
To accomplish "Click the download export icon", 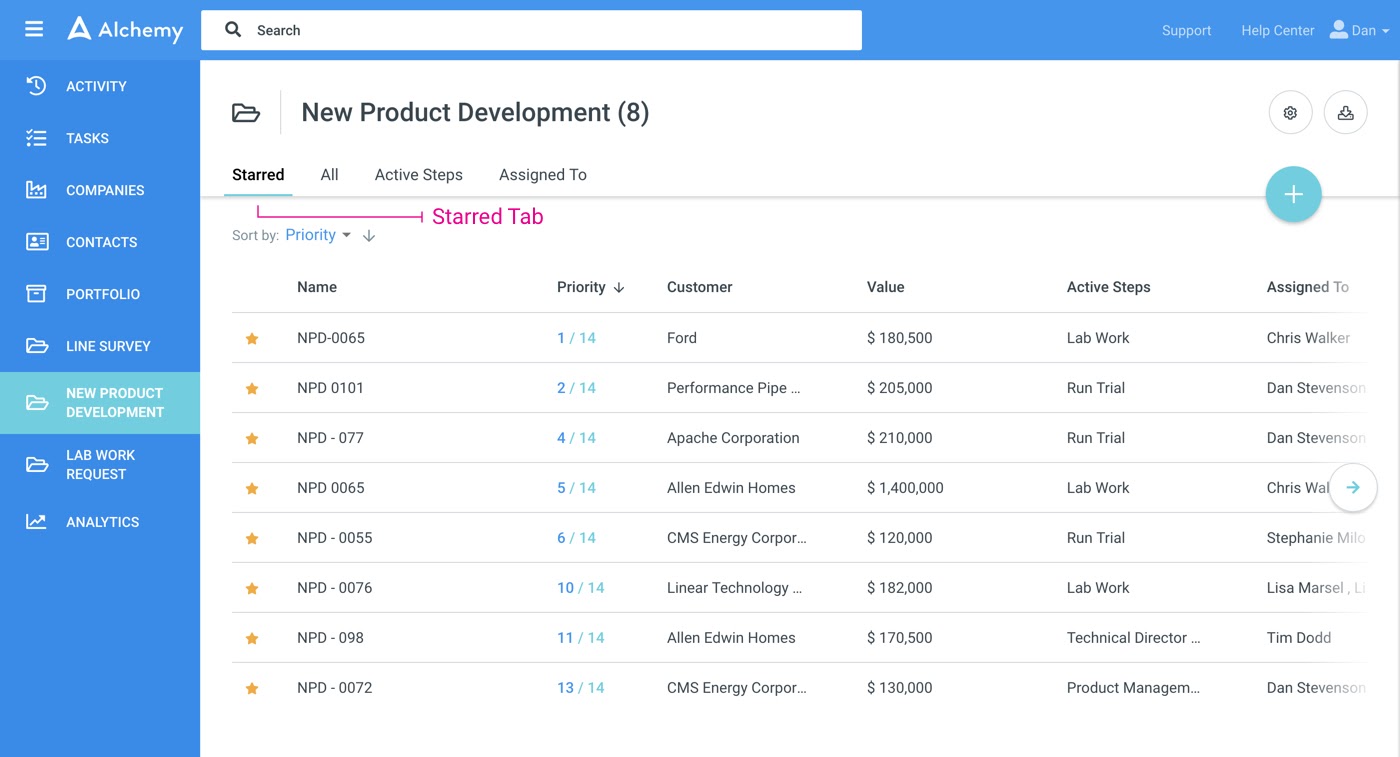I will tap(1345, 113).
